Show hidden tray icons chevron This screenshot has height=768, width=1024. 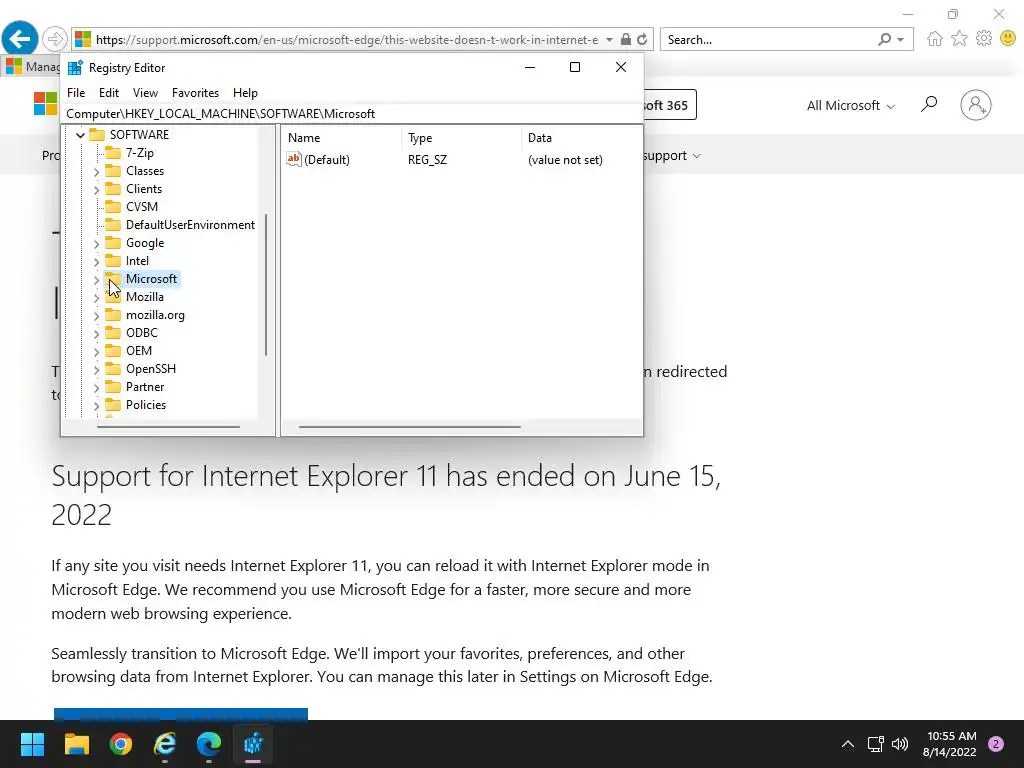click(848, 744)
